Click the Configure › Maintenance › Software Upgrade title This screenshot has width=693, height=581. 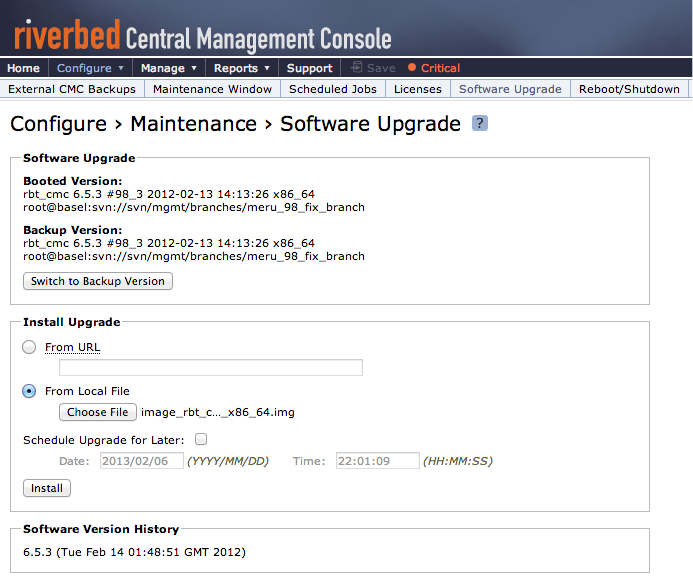[236, 124]
